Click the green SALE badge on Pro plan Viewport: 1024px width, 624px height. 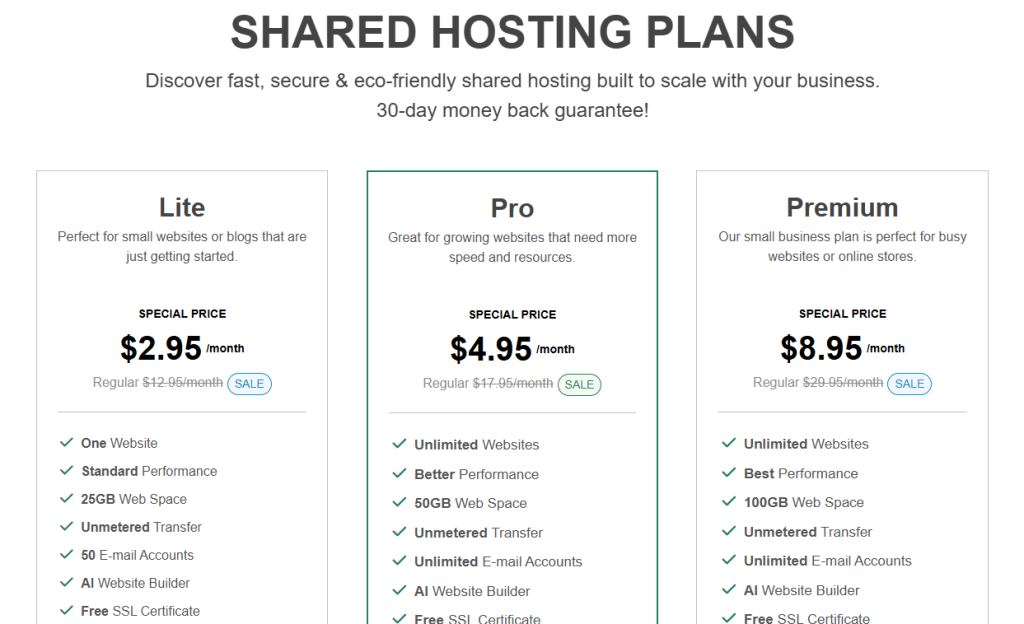click(x=579, y=384)
